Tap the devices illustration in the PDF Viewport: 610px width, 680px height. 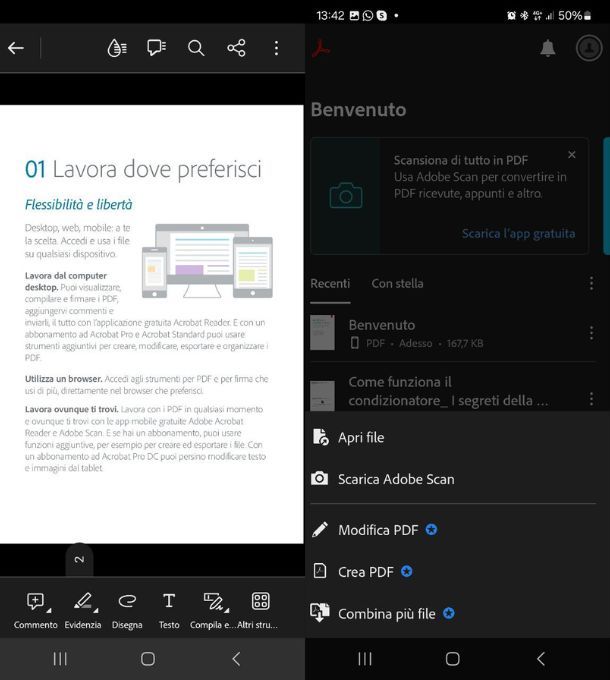click(207, 261)
